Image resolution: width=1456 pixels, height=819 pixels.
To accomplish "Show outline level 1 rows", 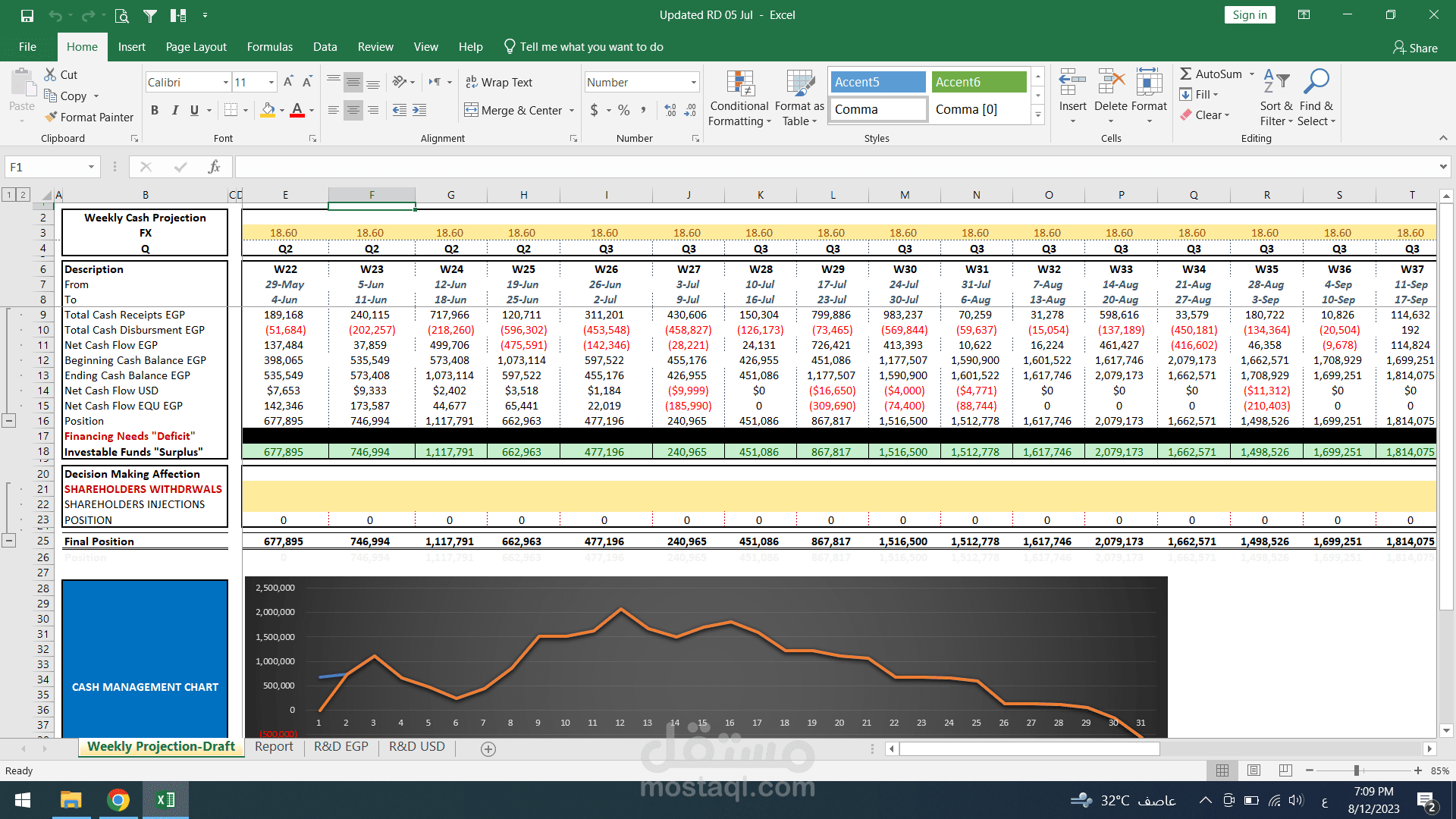I will tap(9, 195).
